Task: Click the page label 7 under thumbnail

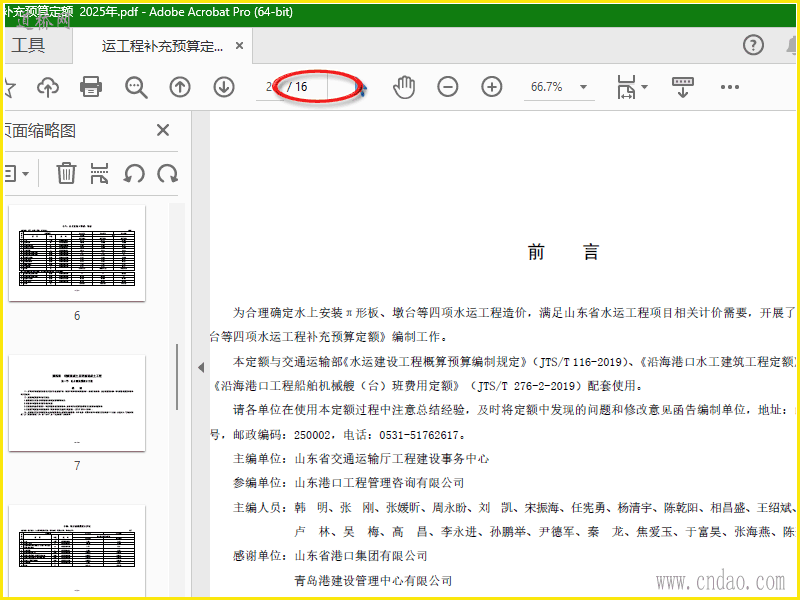Action: pyautogui.click(x=77, y=466)
